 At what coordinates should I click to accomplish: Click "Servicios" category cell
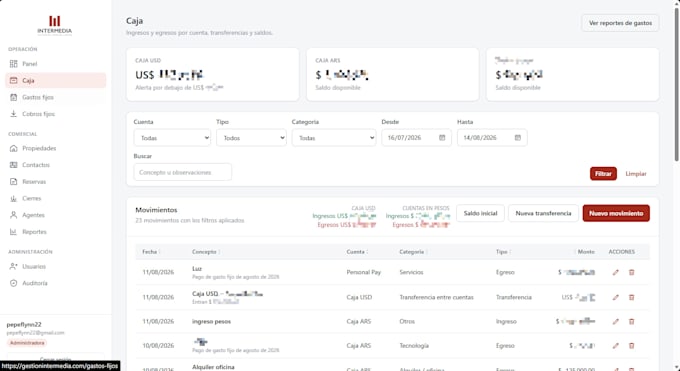pyautogui.click(x=411, y=273)
